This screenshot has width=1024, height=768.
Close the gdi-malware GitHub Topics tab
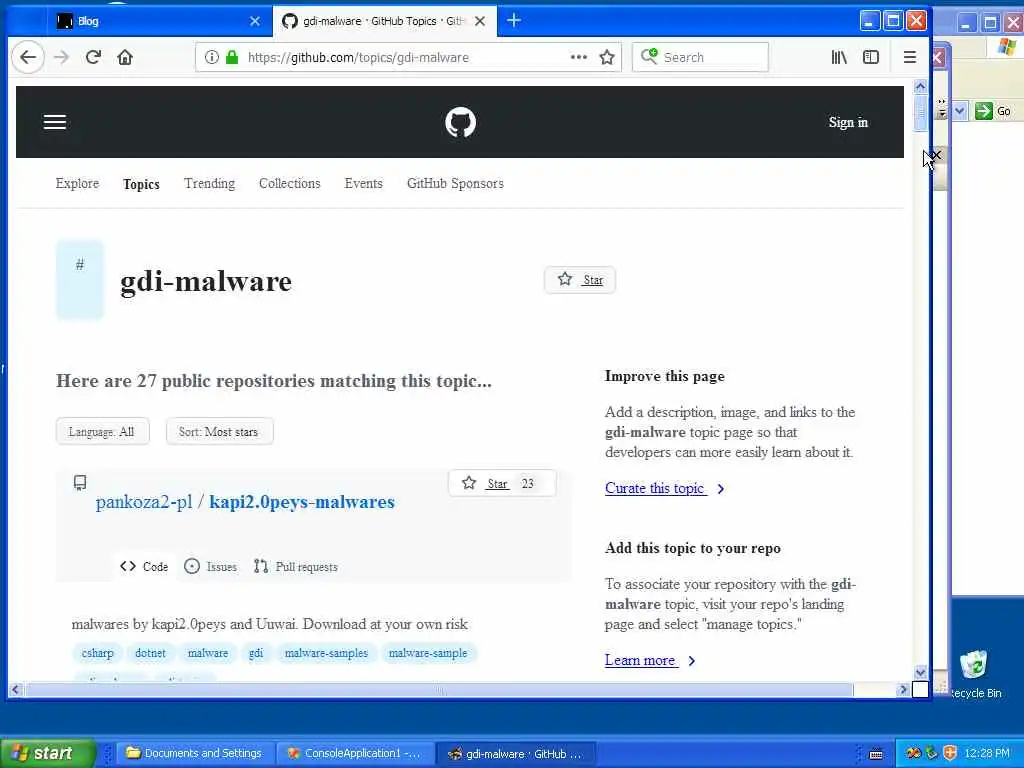(x=480, y=21)
